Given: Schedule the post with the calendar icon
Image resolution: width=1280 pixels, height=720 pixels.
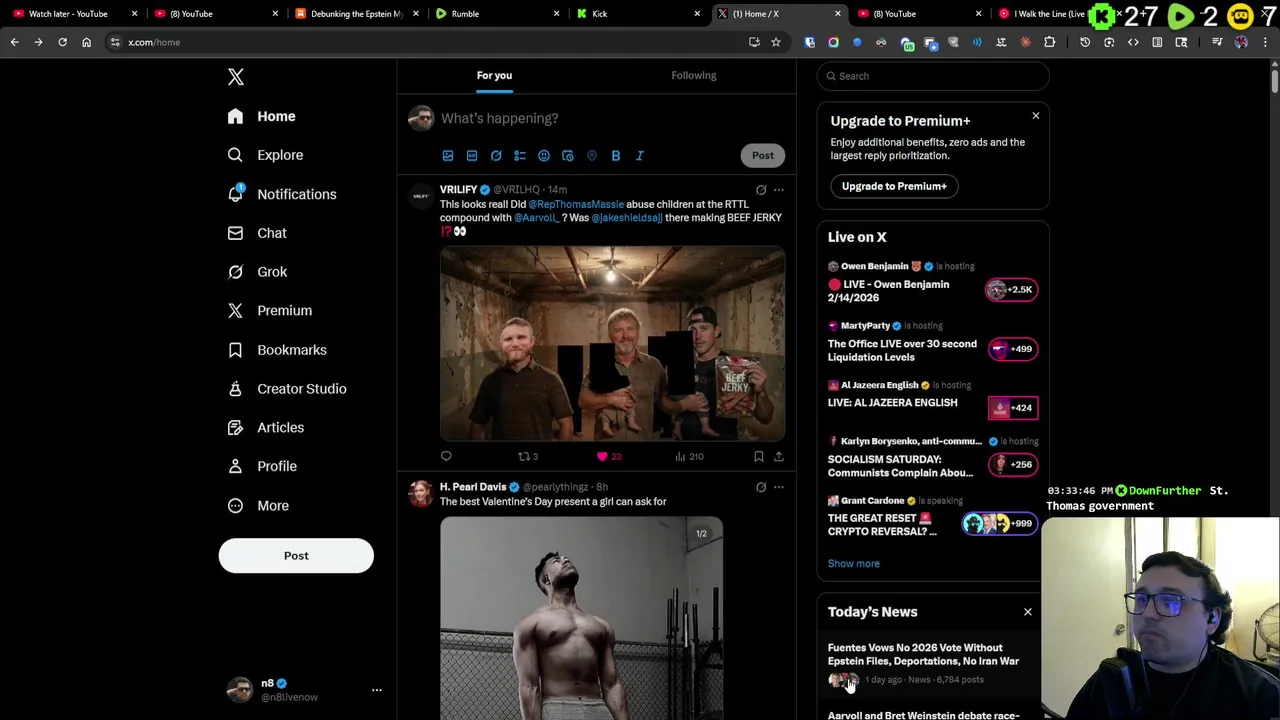Looking at the screenshot, I should [x=568, y=156].
